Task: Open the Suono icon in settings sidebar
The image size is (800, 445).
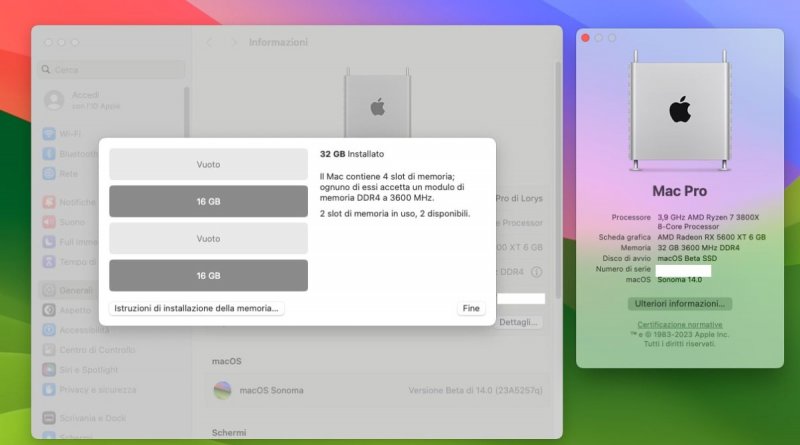Action: (48, 222)
